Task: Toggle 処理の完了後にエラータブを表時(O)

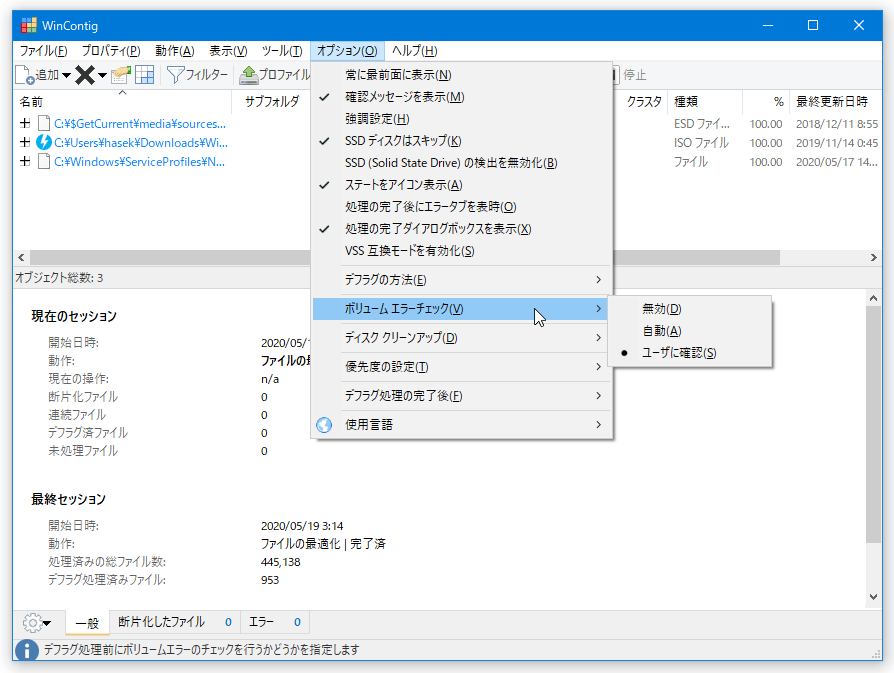Action: point(462,206)
